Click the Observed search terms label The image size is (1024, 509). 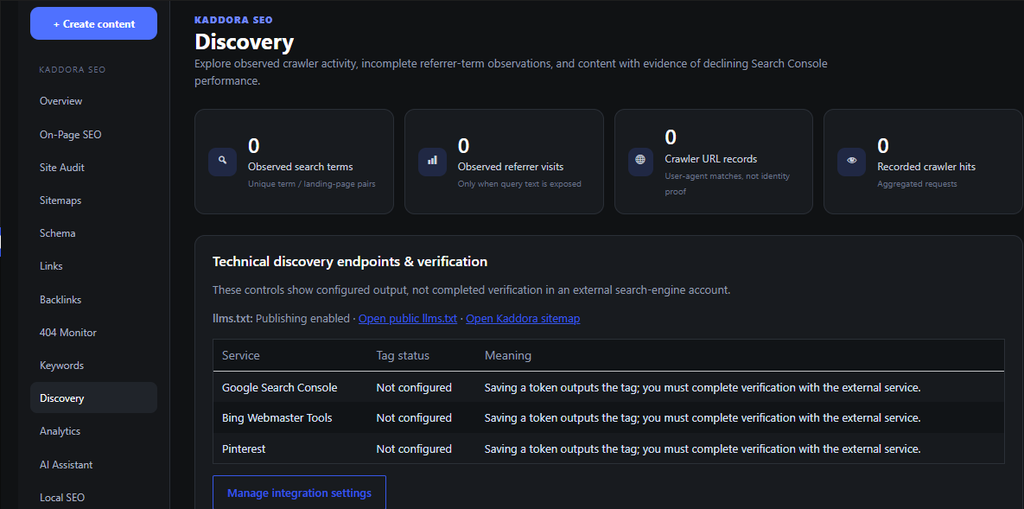coord(300,167)
